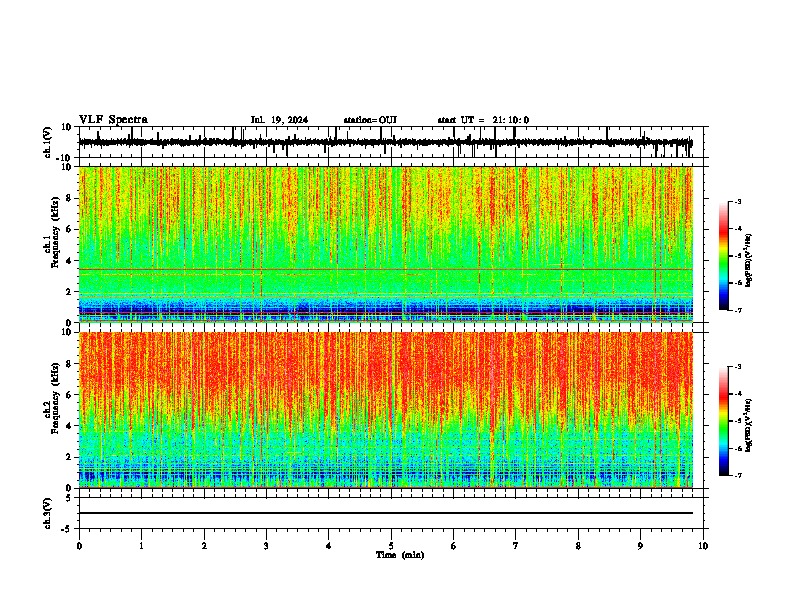Click the ch.3(V) axis label
792x612 pixels.
point(48,514)
